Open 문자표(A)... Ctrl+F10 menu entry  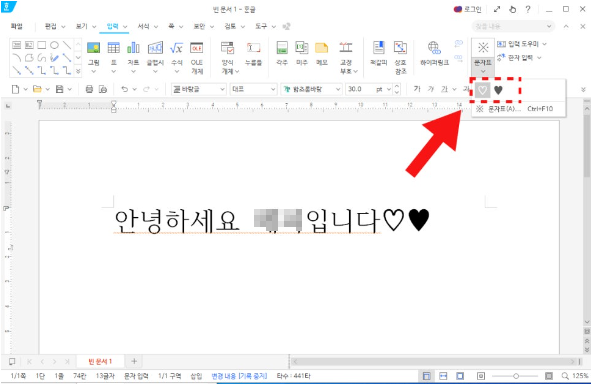click(x=518, y=109)
